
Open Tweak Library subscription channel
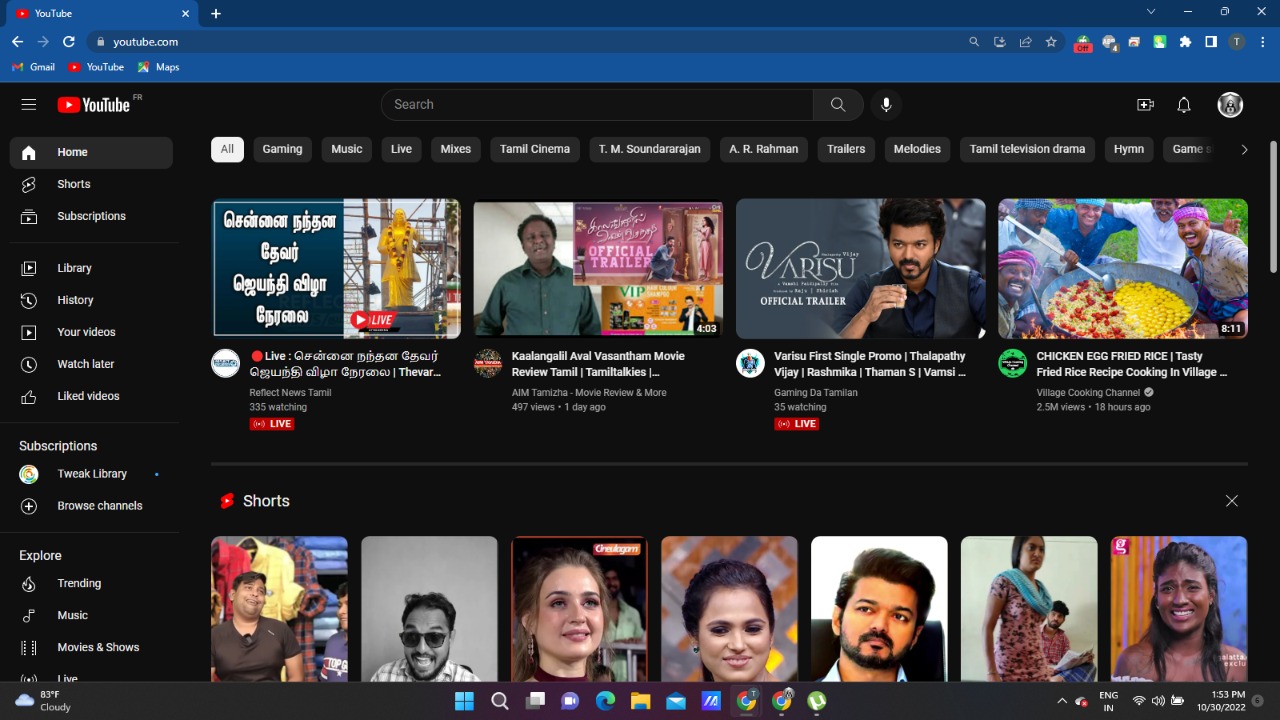click(x=91, y=474)
